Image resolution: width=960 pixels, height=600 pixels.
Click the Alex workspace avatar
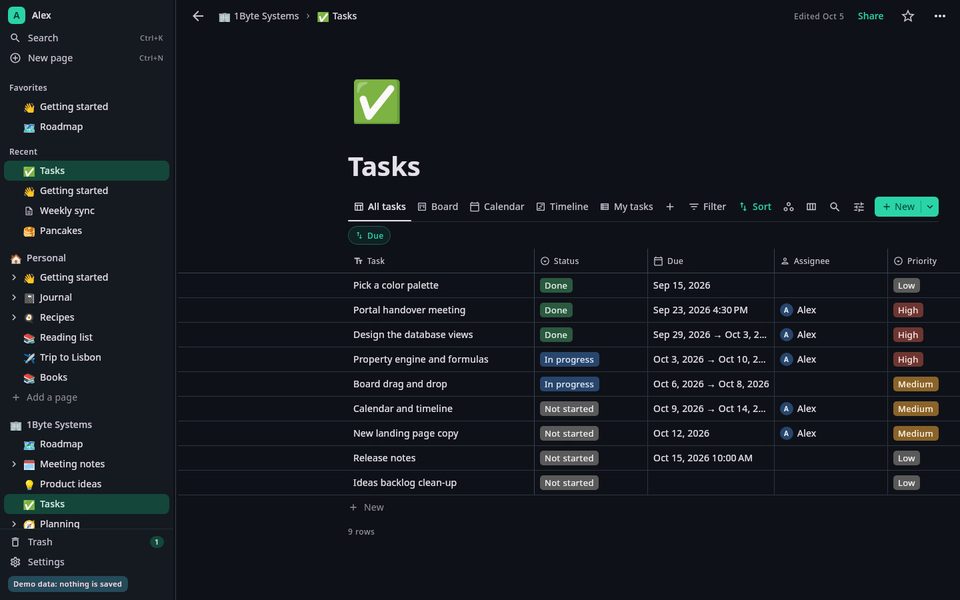17,15
